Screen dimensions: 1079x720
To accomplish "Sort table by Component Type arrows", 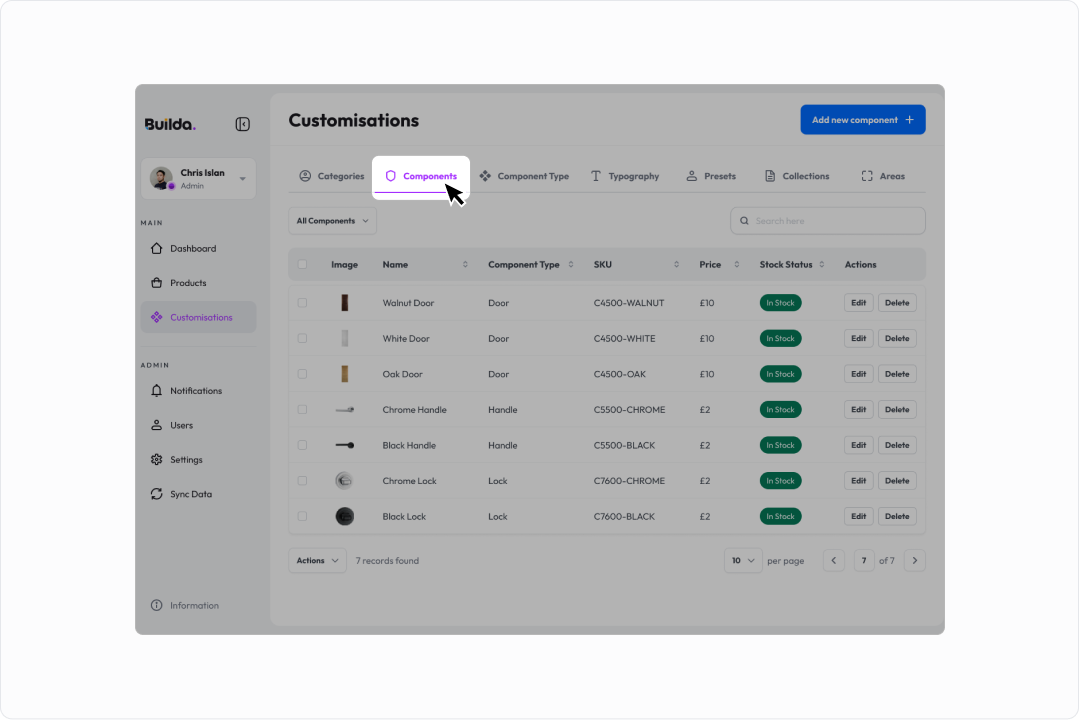I will pos(571,264).
